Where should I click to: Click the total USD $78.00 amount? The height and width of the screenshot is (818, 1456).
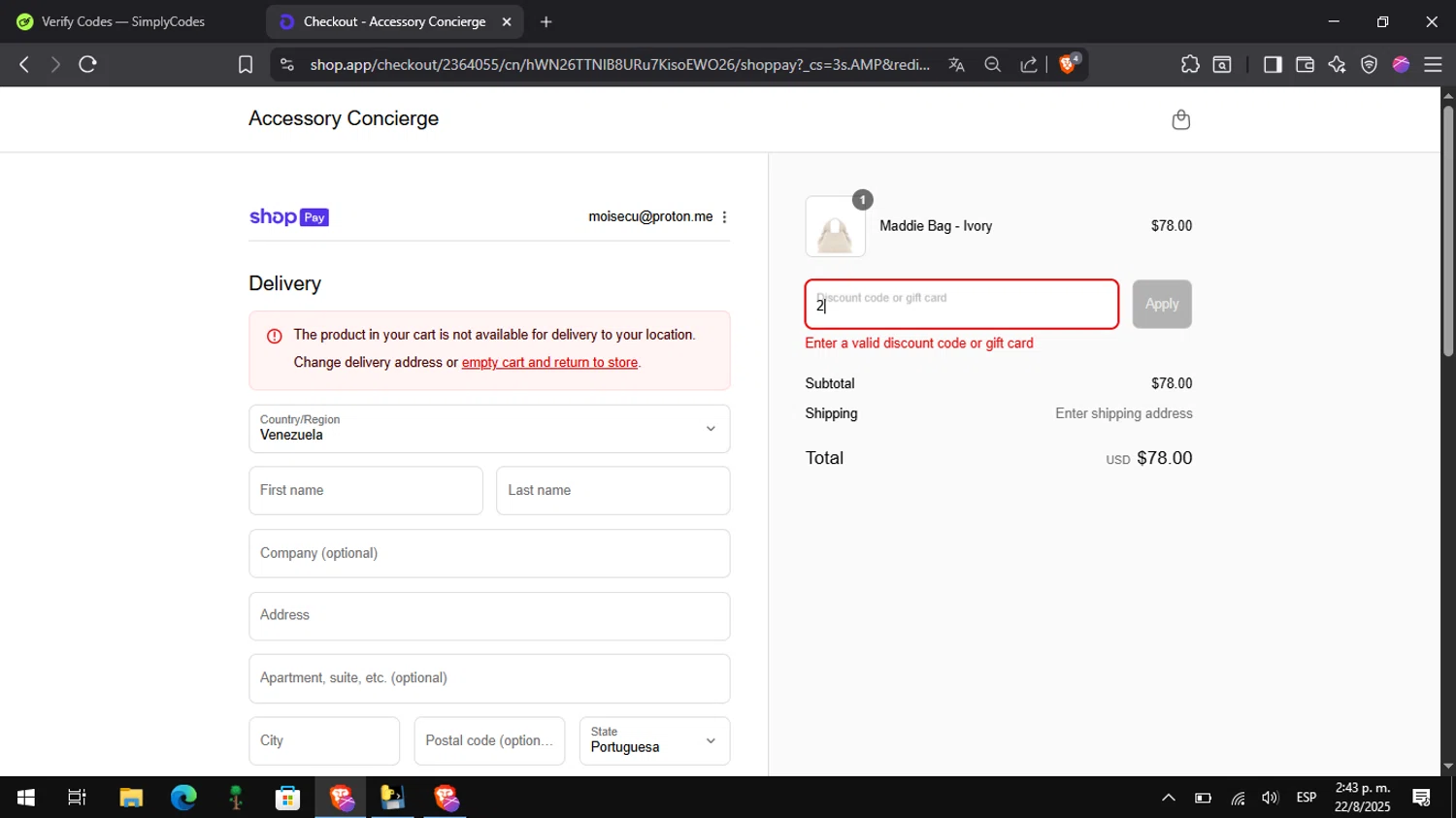point(1149,458)
